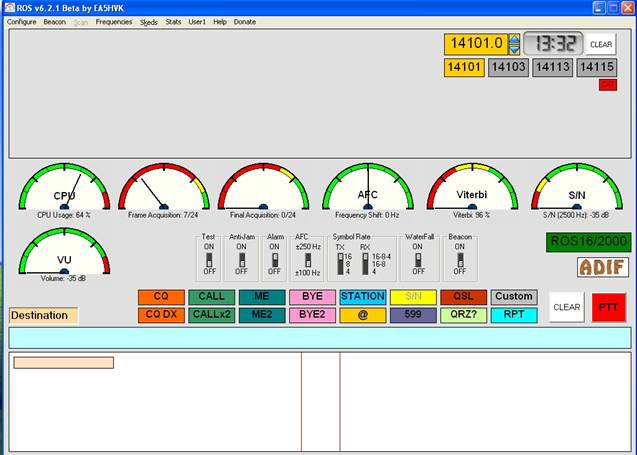The height and width of the screenshot is (455, 637).
Task: Click the red PTT button
Action: click(x=609, y=308)
